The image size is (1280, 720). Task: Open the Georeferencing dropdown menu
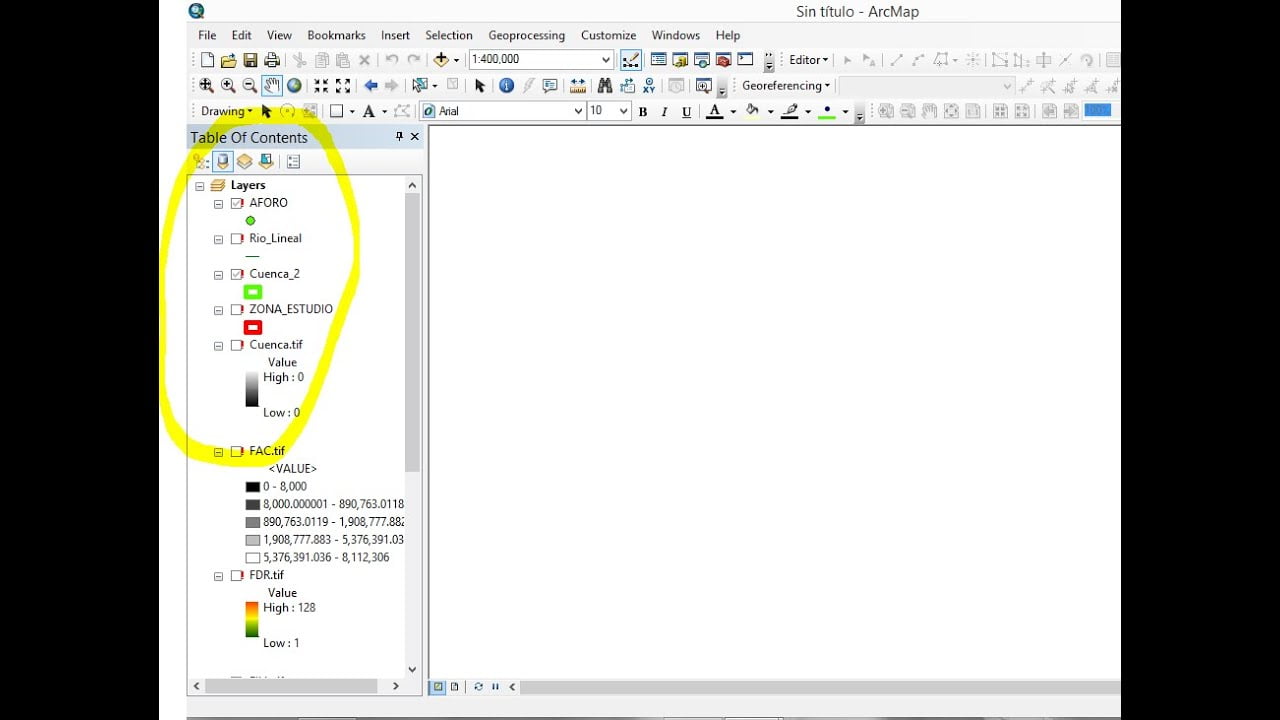(x=786, y=86)
